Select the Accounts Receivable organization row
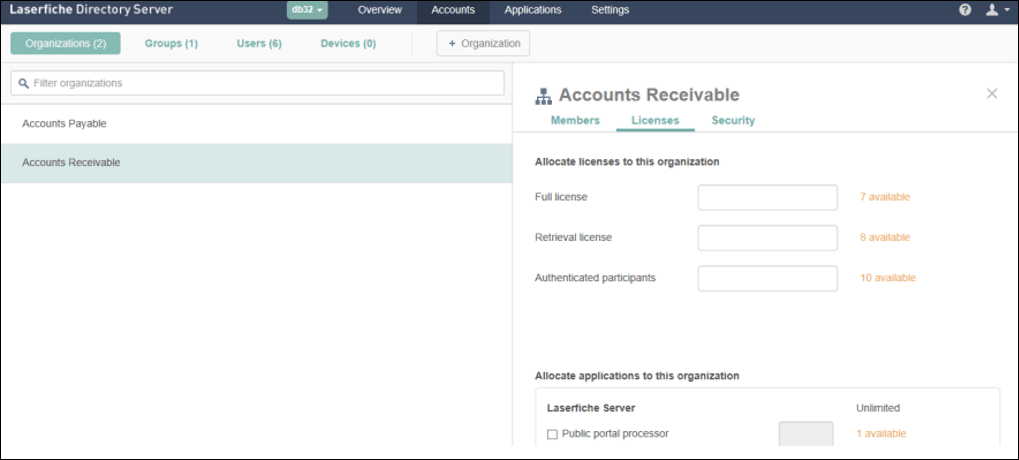This screenshot has height=460, width=1019. point(257,163)
